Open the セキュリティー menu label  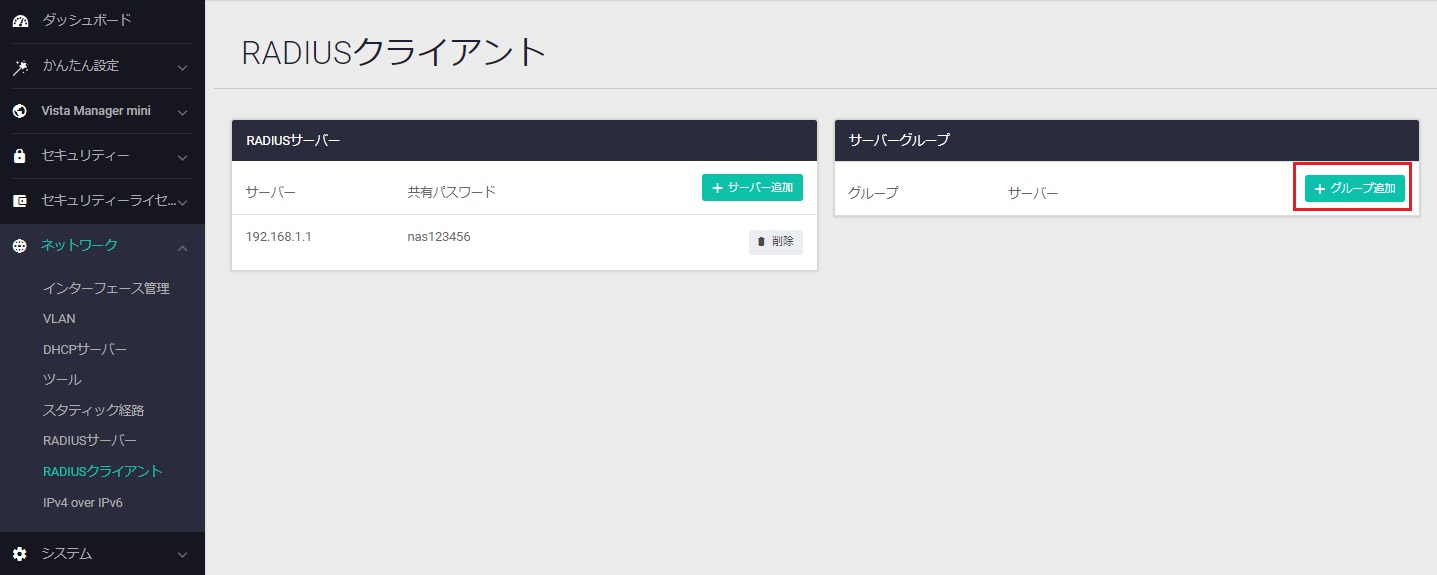85,156
